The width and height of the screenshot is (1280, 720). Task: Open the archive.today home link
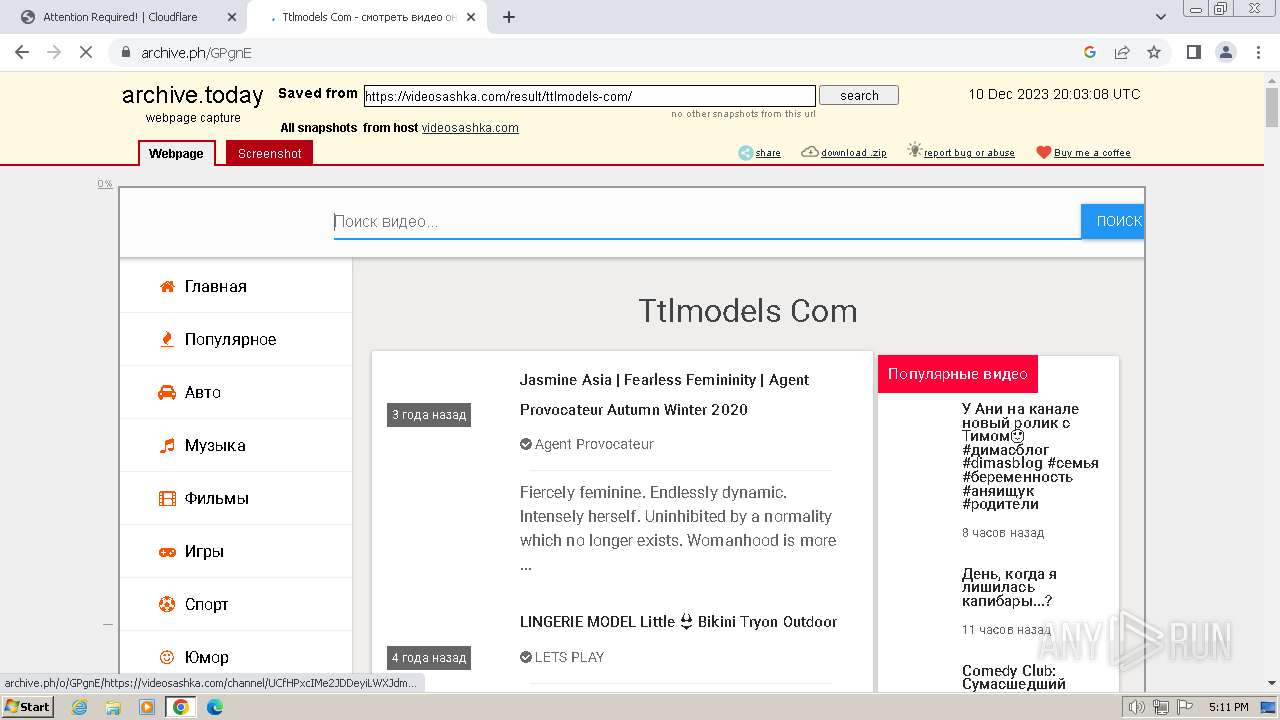tap(192, 95)
